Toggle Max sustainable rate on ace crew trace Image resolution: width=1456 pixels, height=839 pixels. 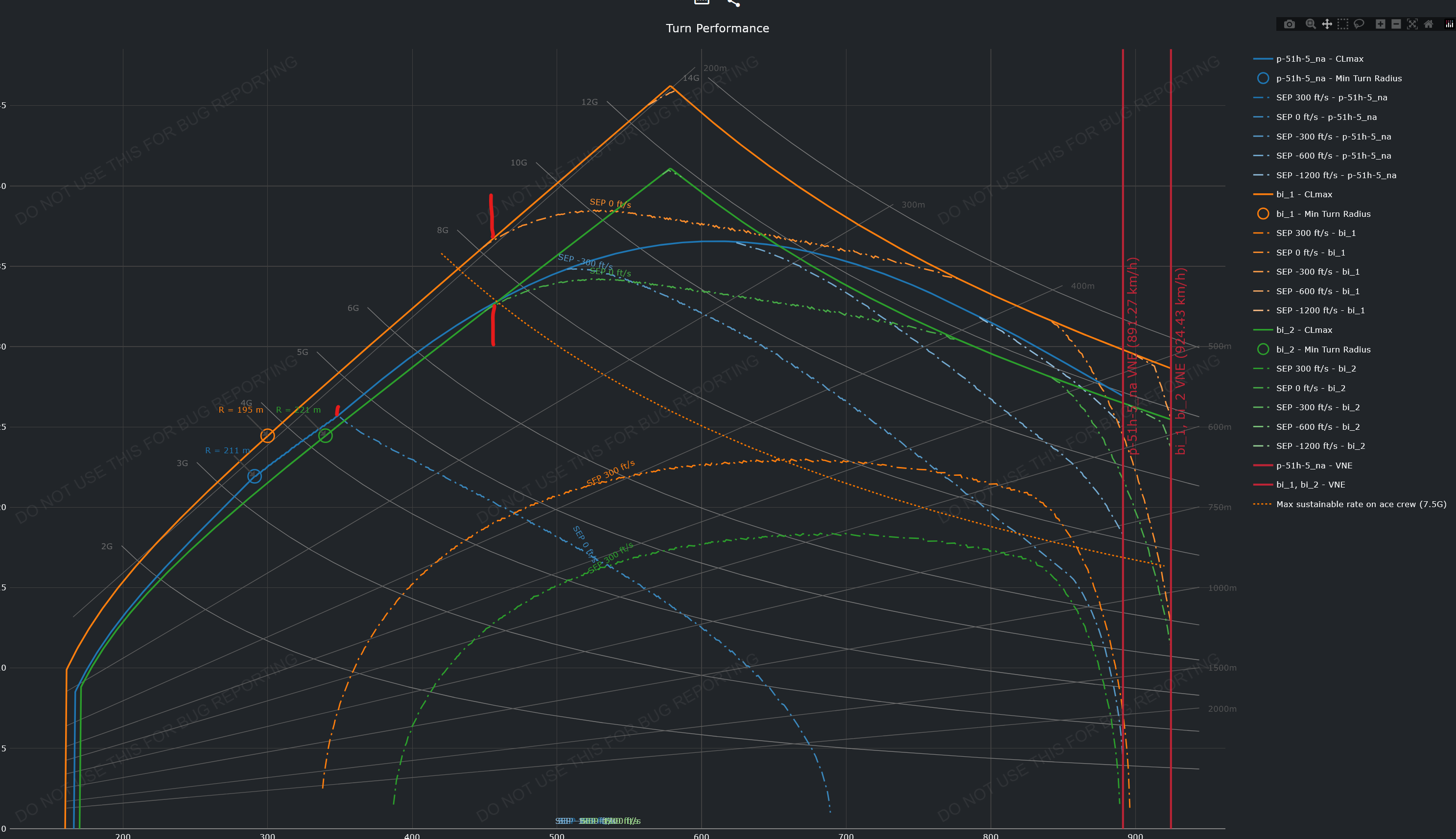(x=1361, y=504)
